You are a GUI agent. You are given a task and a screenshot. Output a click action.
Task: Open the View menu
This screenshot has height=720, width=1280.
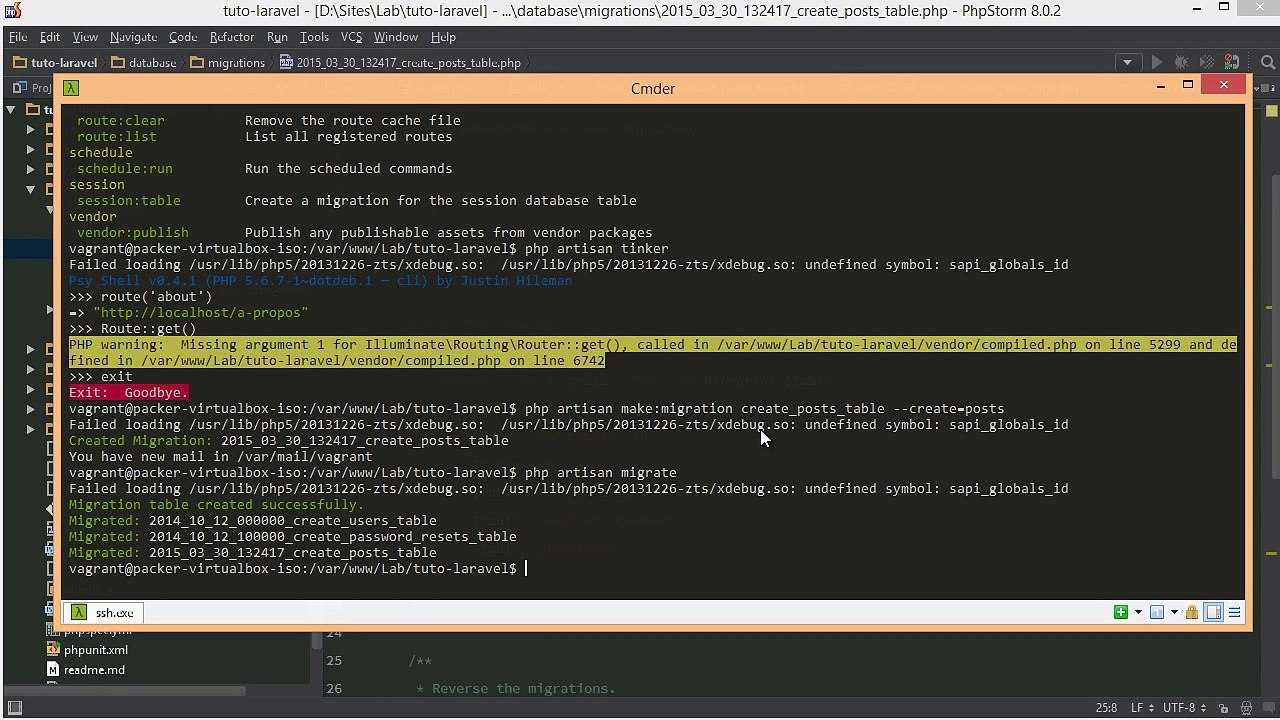(x=85, y=37)
